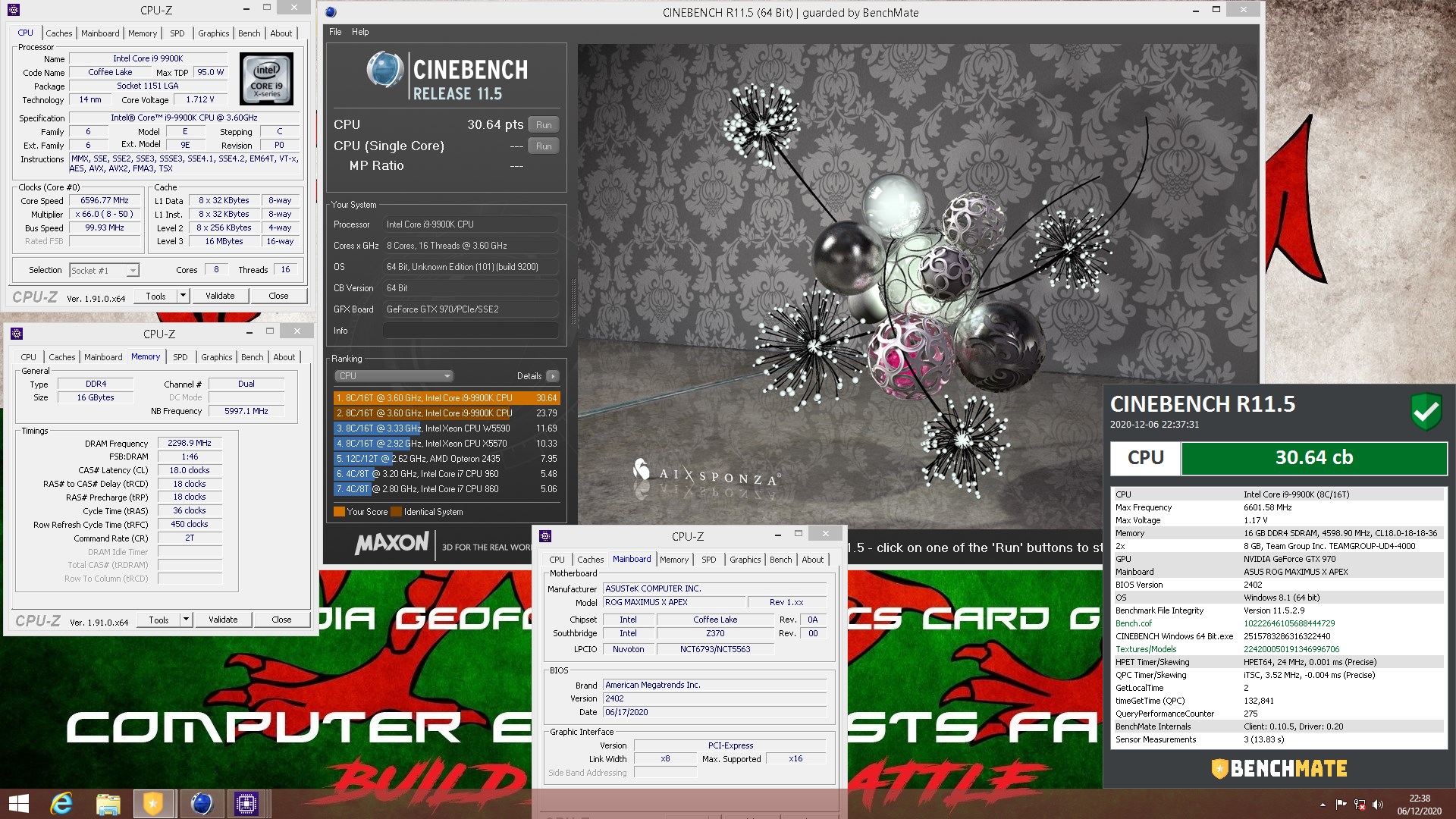Viewport: 1456px width, 819px height.
Task: Click the BenchMate green shield checkmark
Action: [x=1426, y=411]
